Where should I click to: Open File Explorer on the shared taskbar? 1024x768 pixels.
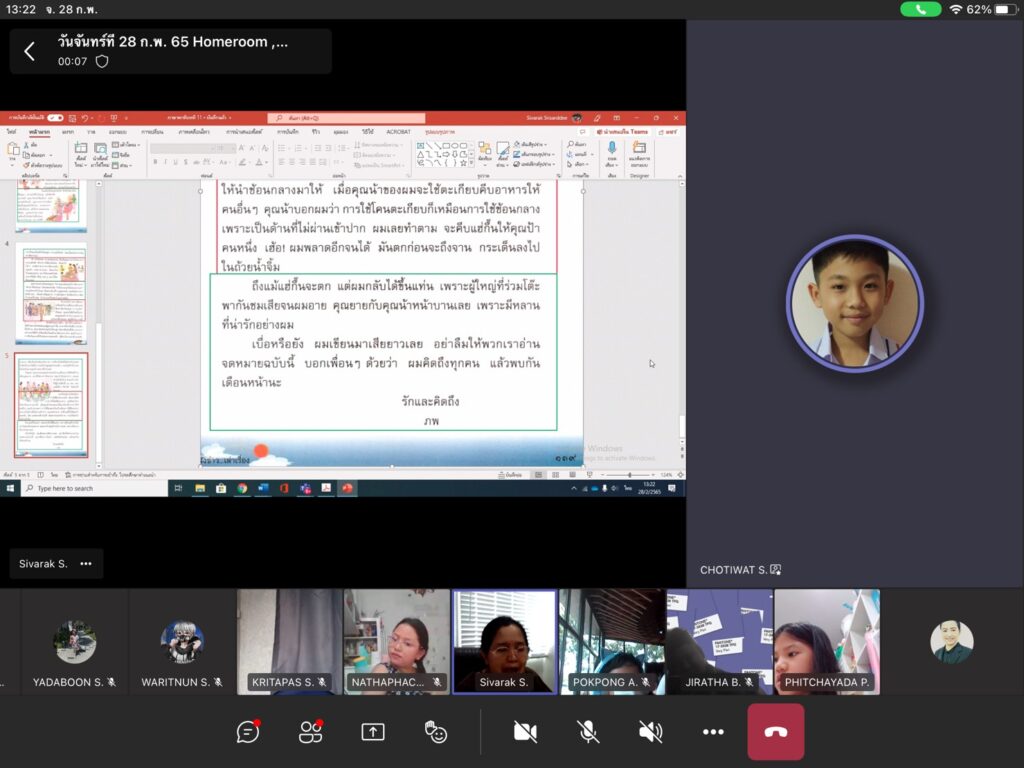(x=200, y=488)
